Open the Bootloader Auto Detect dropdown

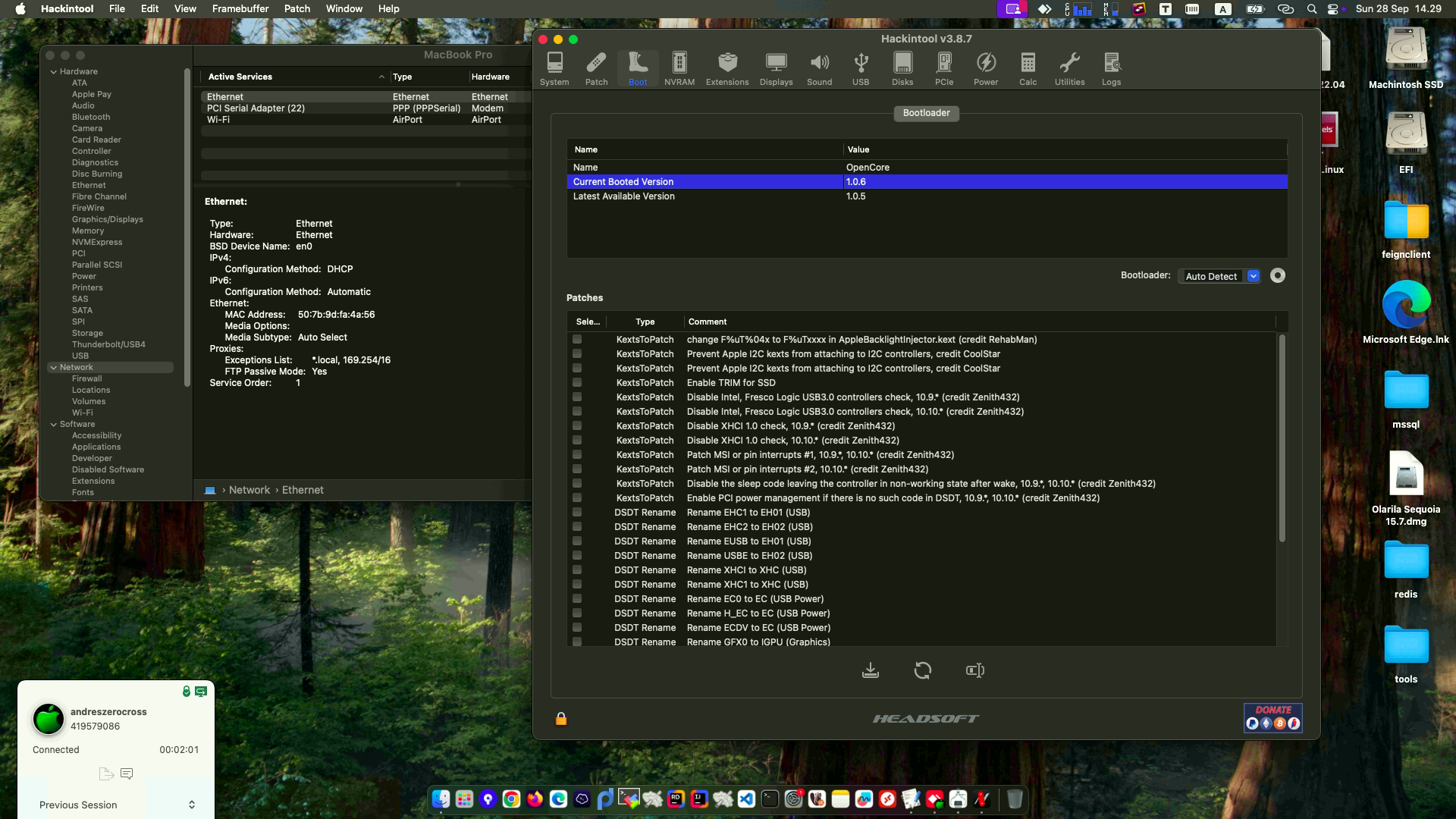[x=1219, y=276]
